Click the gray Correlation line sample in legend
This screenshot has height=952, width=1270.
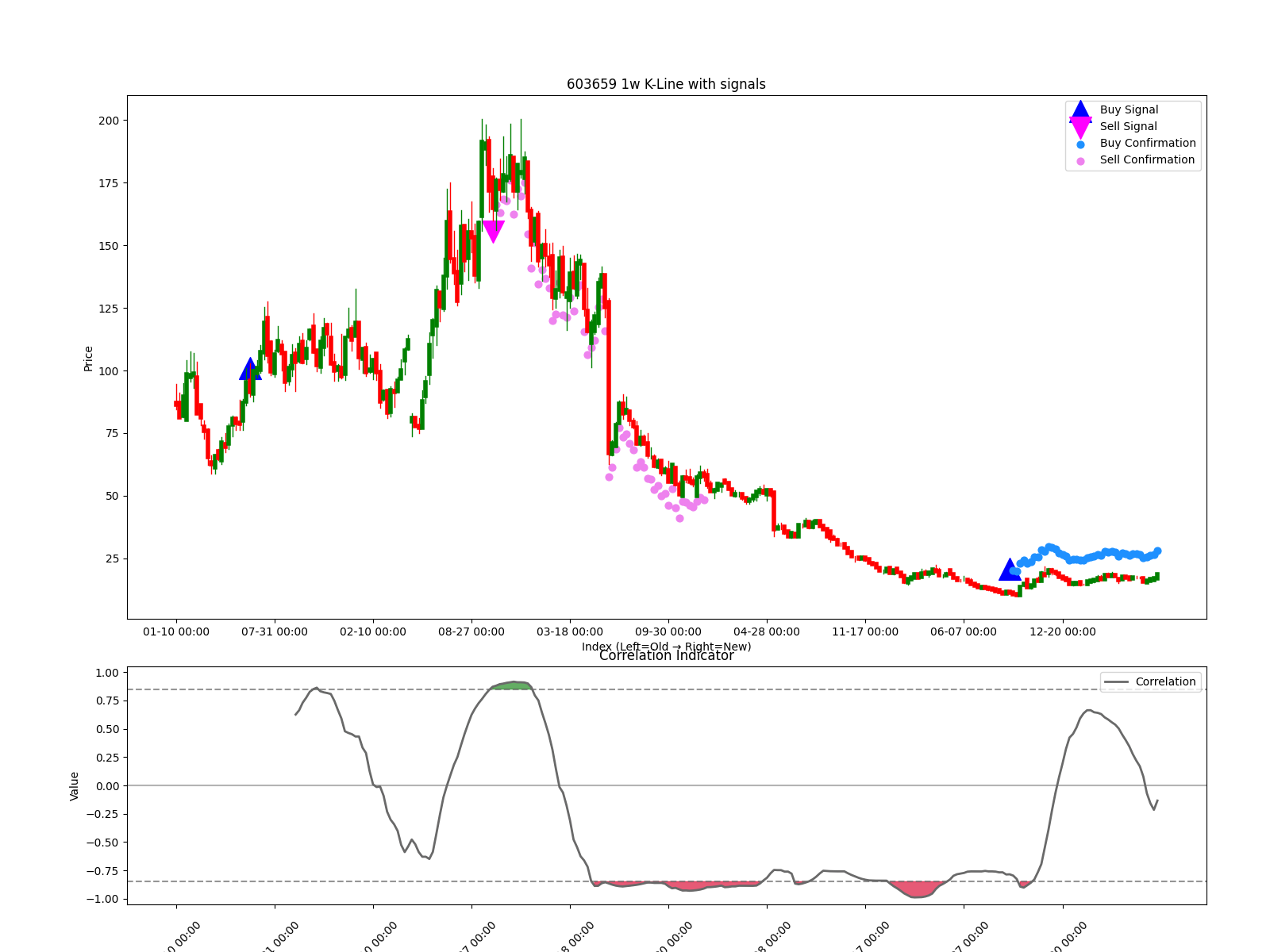(1116, 682)
